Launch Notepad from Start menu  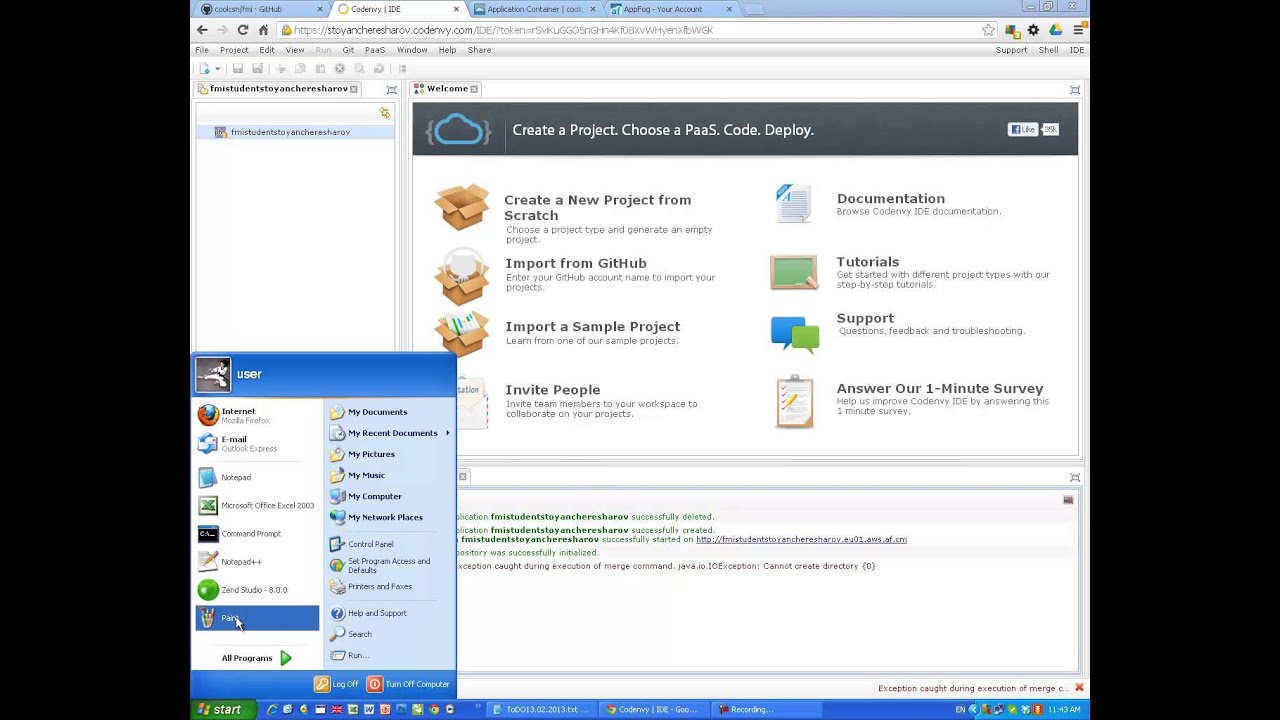pyautogui.click(x=257, y=477)
